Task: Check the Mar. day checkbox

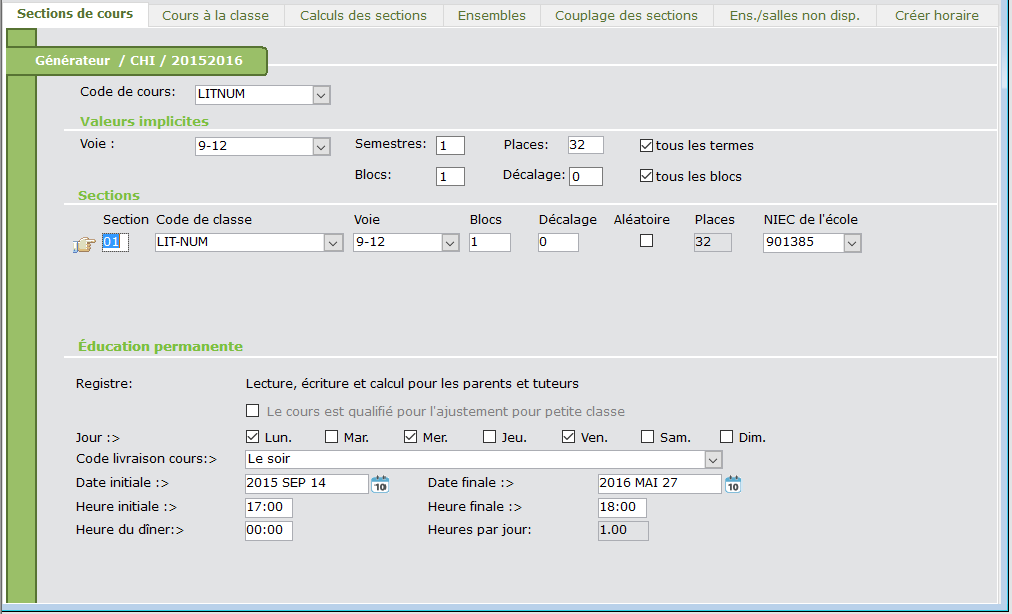Action: coord(331,437)
